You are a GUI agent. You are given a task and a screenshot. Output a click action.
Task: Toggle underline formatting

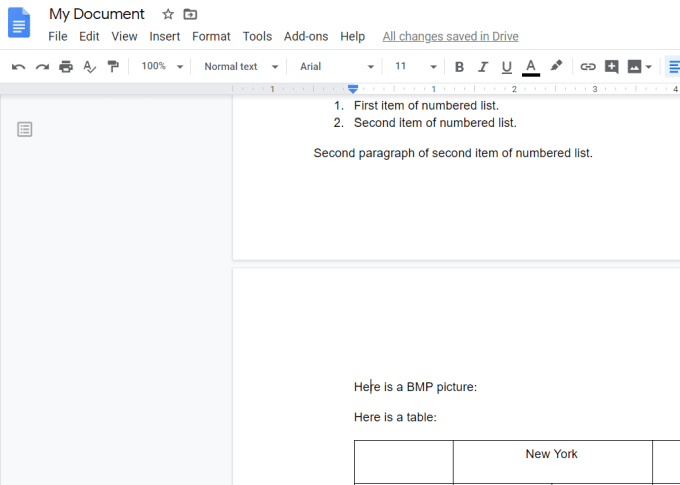tap(507, 67)
